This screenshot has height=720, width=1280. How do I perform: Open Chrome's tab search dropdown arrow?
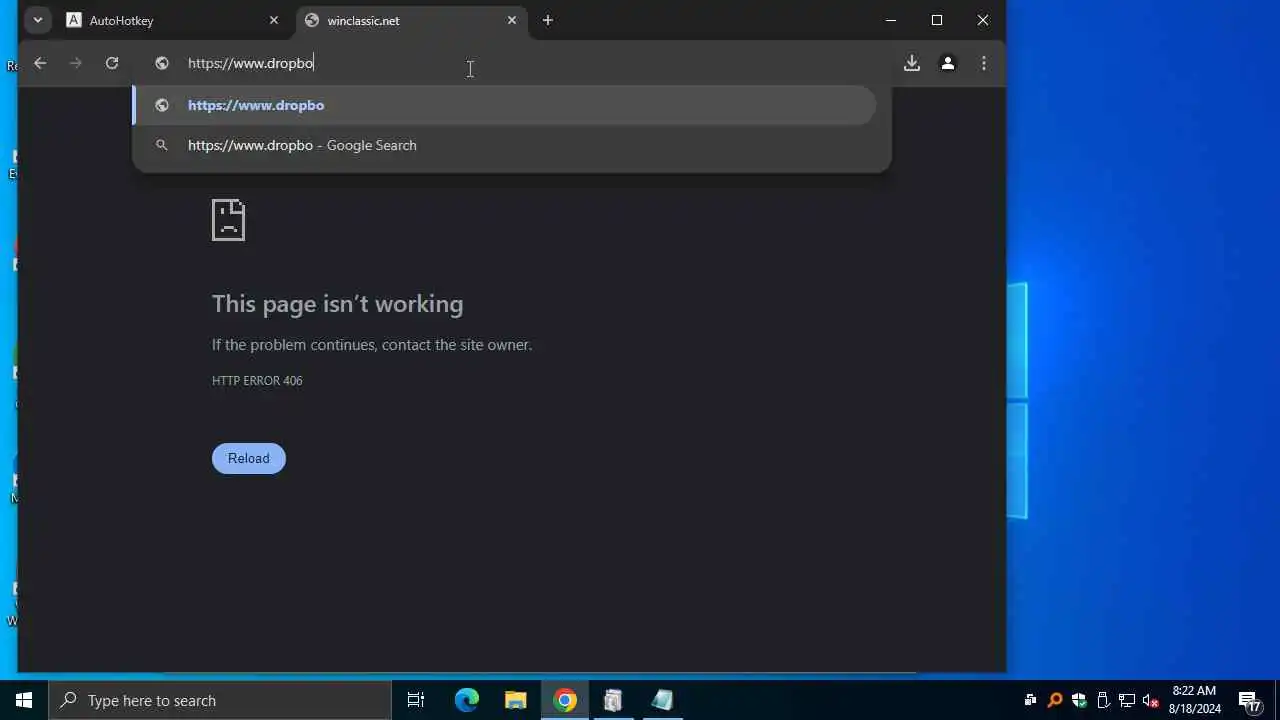click(37, 20)
